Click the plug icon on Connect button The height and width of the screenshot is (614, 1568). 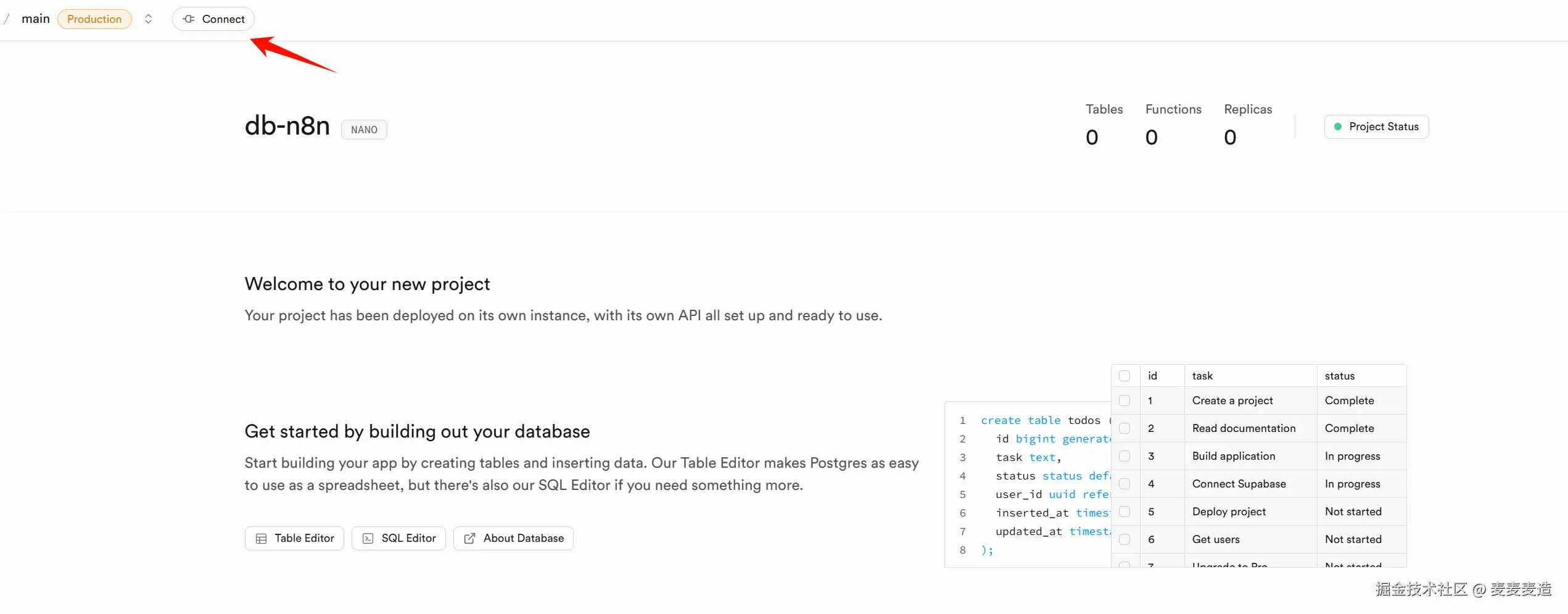point(189,19)
